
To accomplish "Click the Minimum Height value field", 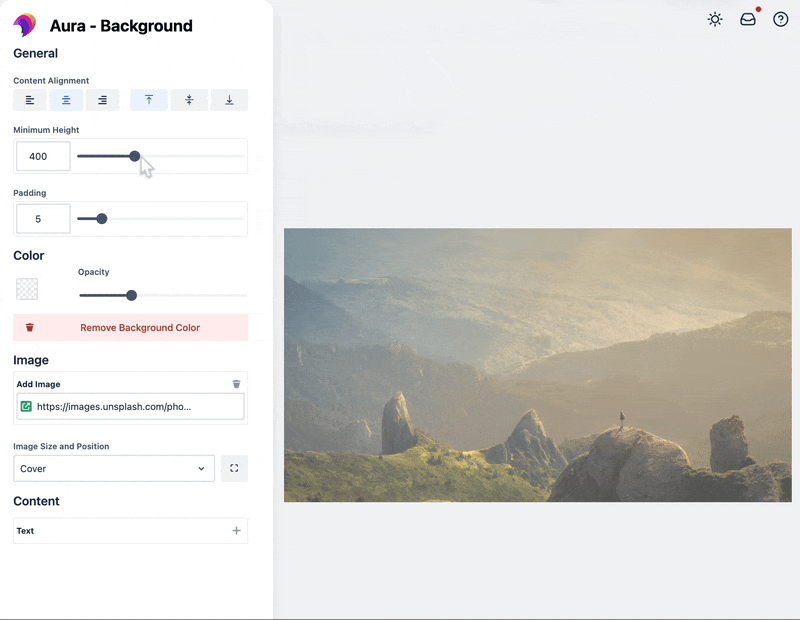I will [x=43, y=156].
